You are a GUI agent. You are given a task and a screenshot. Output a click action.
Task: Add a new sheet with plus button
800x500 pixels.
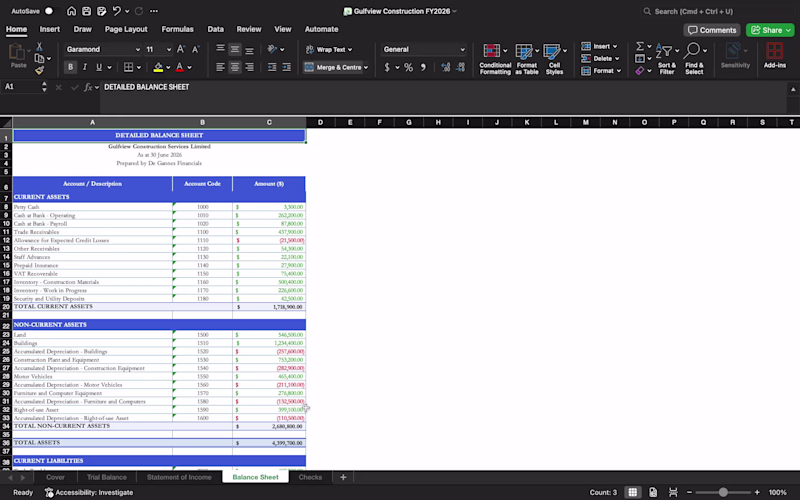tap(343, 477)
